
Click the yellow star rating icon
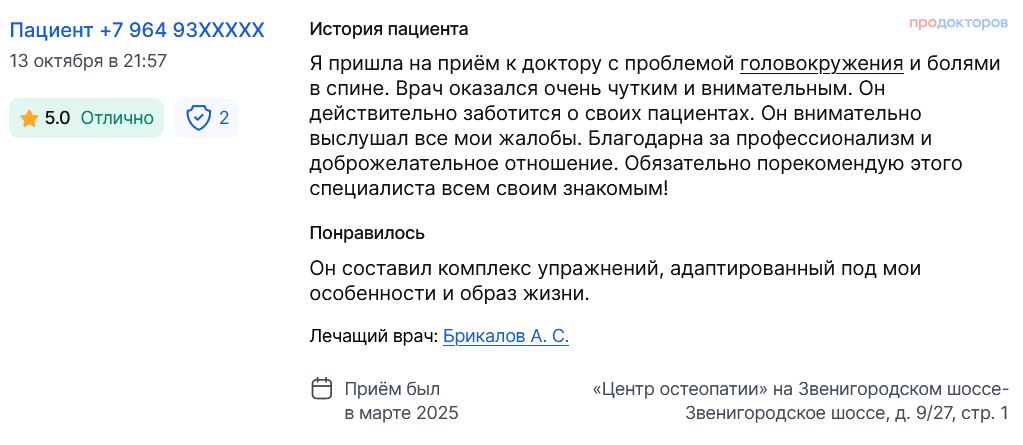click(x=29, y=118)
